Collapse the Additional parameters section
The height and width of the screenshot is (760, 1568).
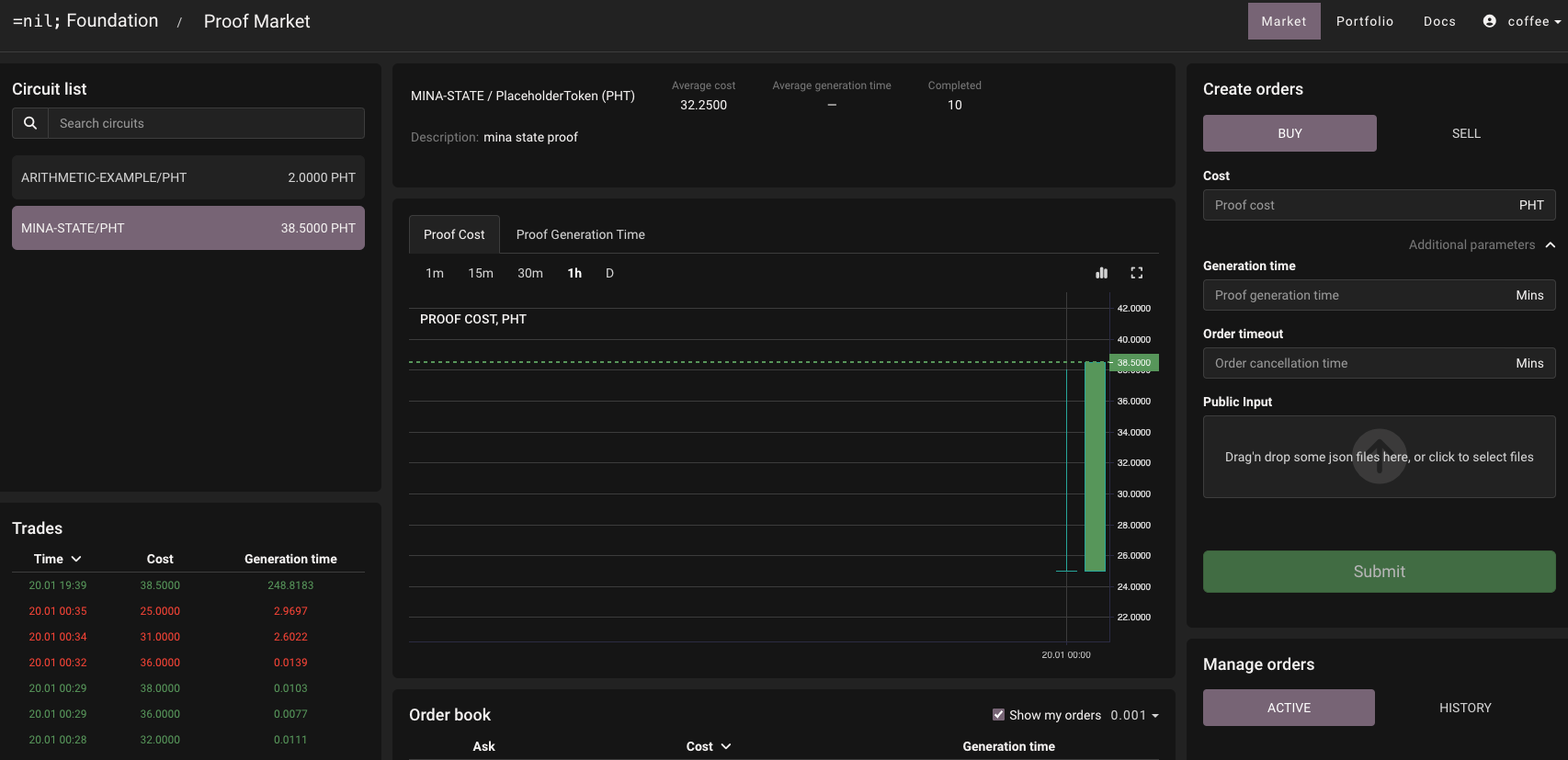coord(1551,244)
